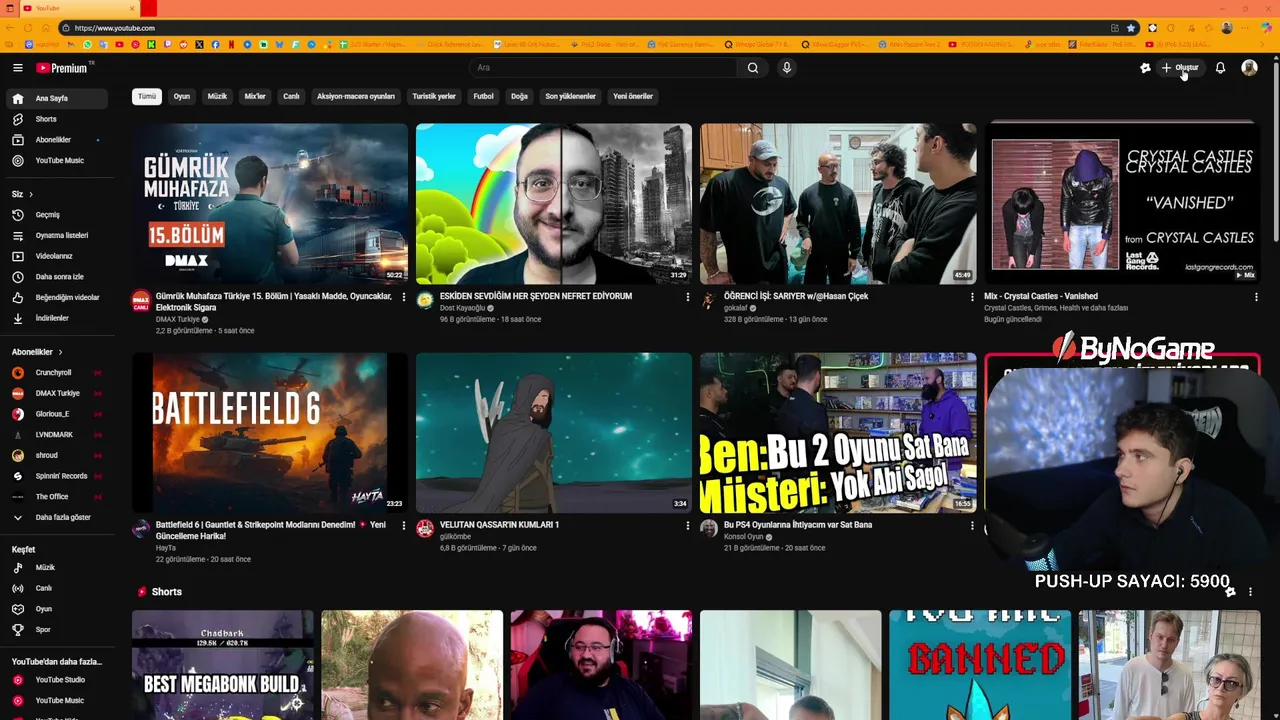Image resolution: width=1280 pixels, height=720 pixels.
Task: Select the Mix'ler filter chip
Action: (x=255, y=96)
